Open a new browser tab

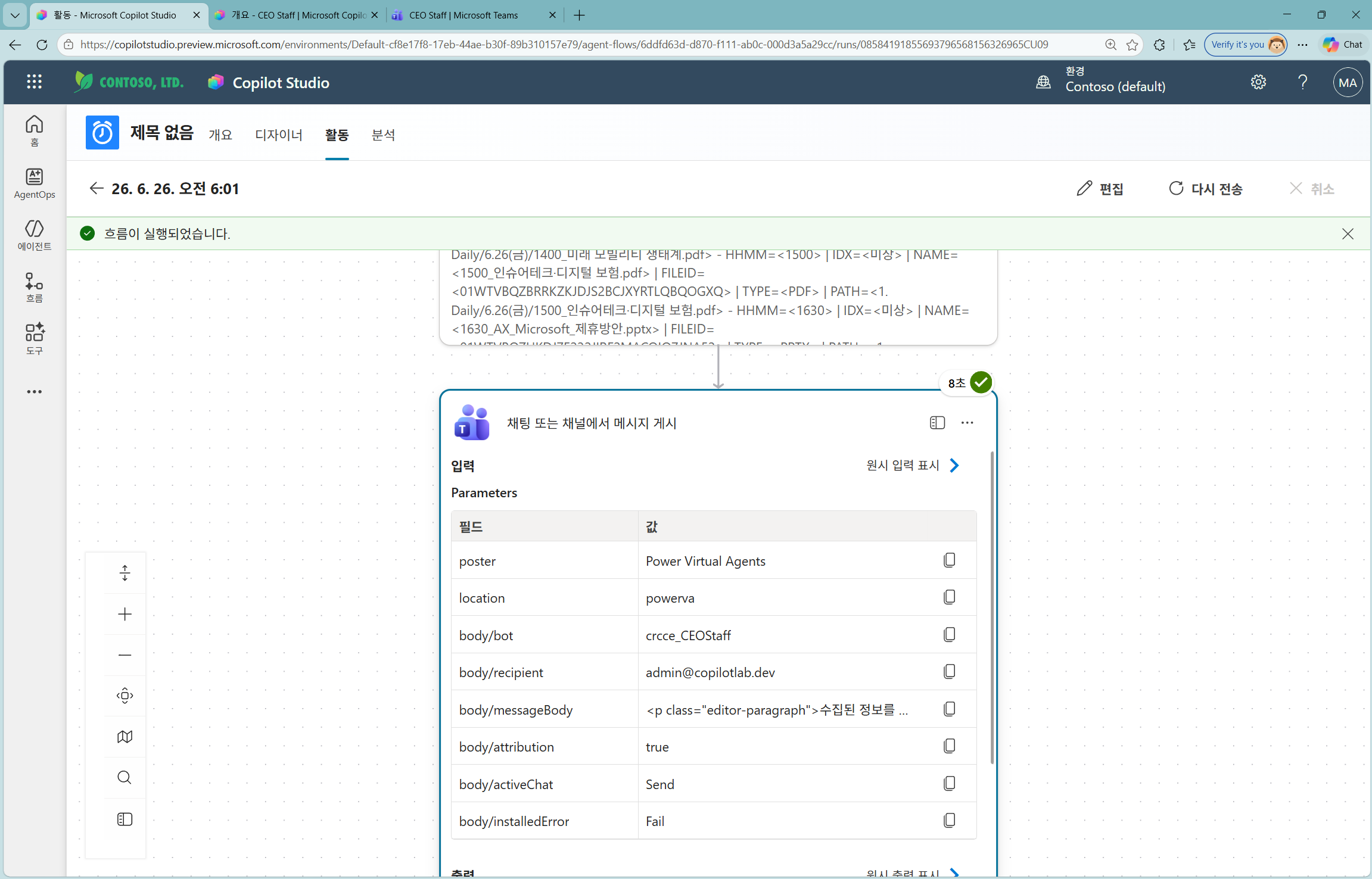[x=579, y=15]
